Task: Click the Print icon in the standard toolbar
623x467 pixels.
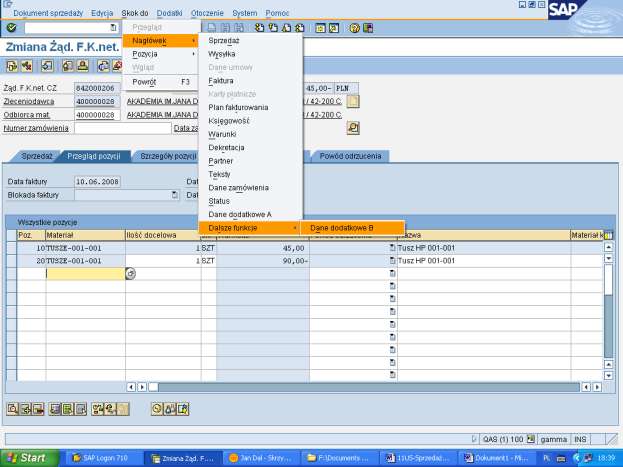Action: coord(212,28)
